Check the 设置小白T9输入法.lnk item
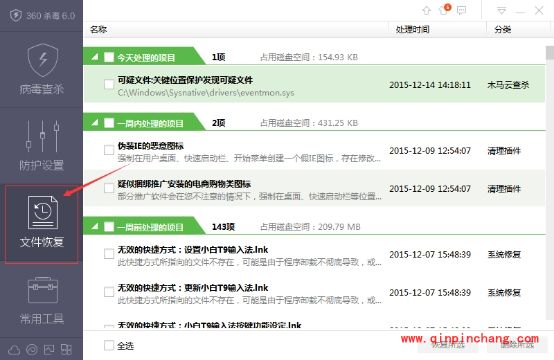554x360 pixels. coord(109,254)
